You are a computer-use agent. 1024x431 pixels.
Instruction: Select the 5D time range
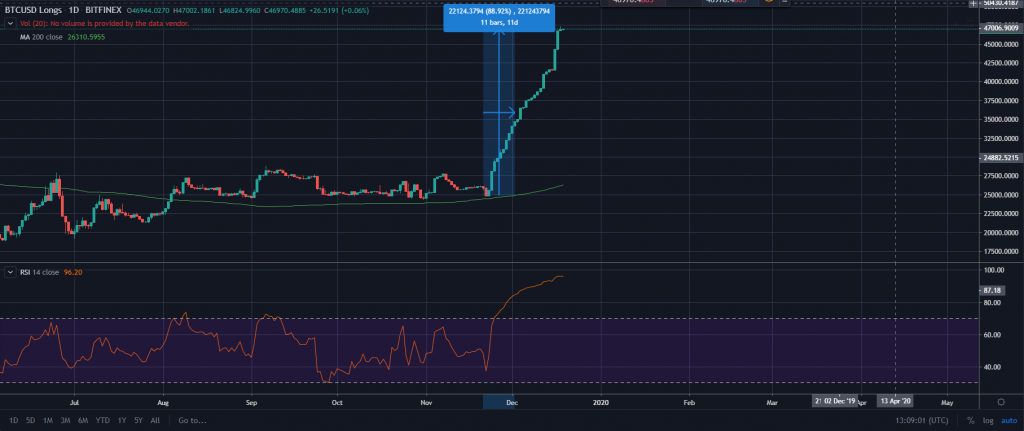[x=30, y=421]
